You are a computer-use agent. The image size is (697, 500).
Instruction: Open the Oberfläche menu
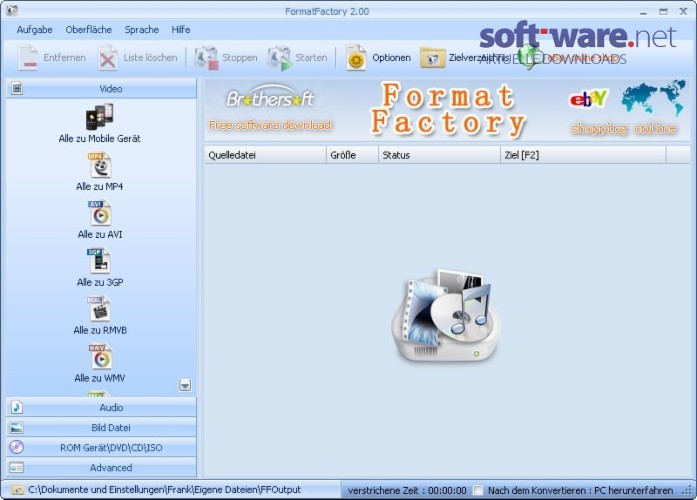tap(88, 30)
